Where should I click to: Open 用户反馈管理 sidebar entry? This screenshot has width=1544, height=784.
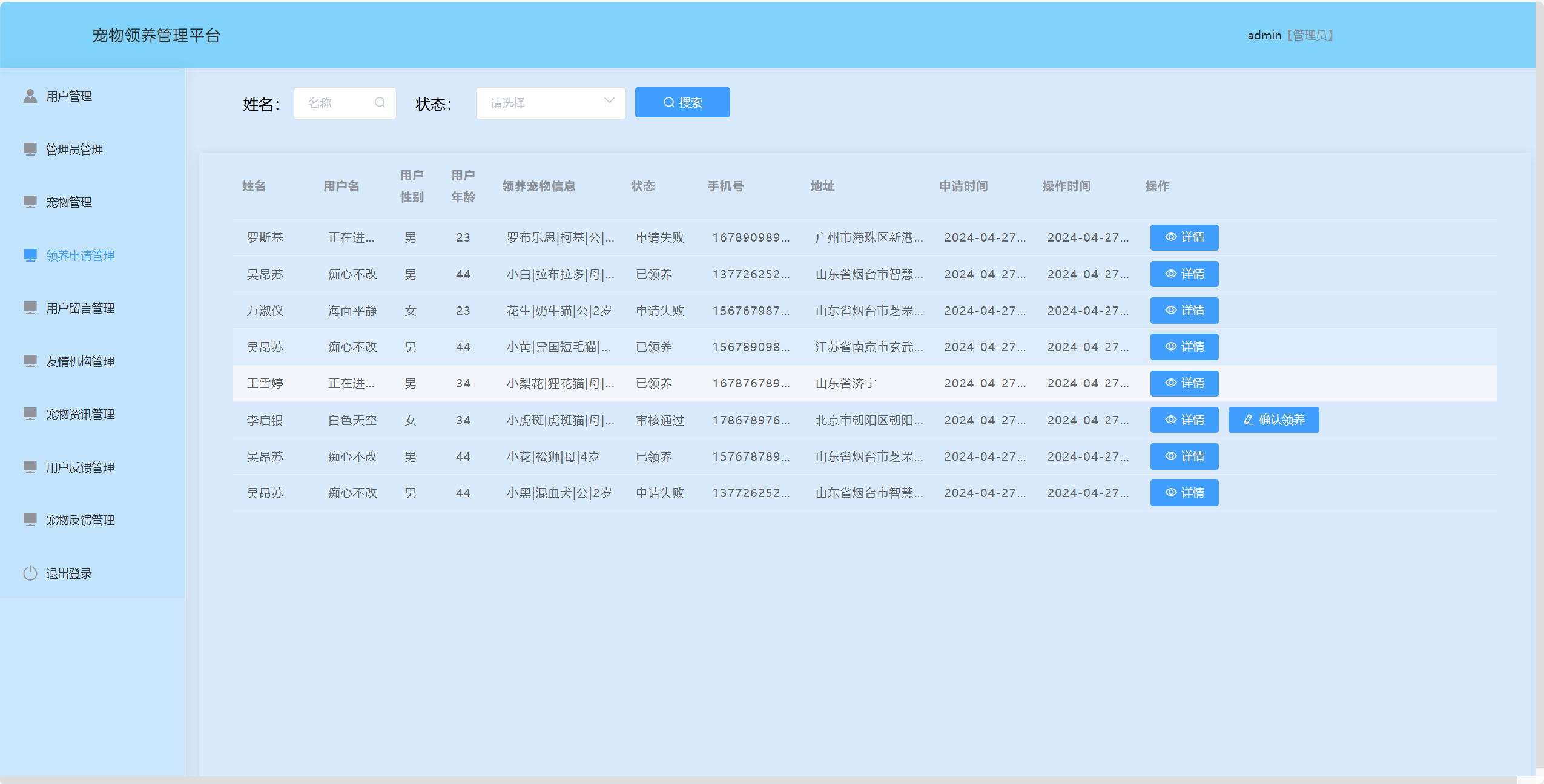pyautogui.click(x=80, y=467)
